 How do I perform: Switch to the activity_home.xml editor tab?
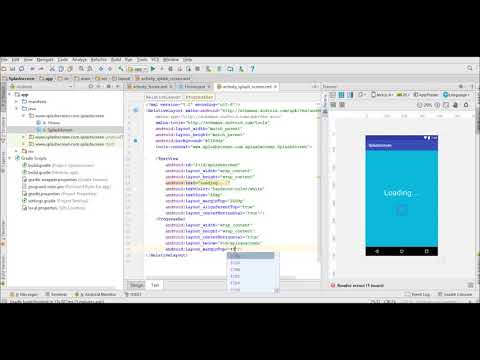(150, 87)
